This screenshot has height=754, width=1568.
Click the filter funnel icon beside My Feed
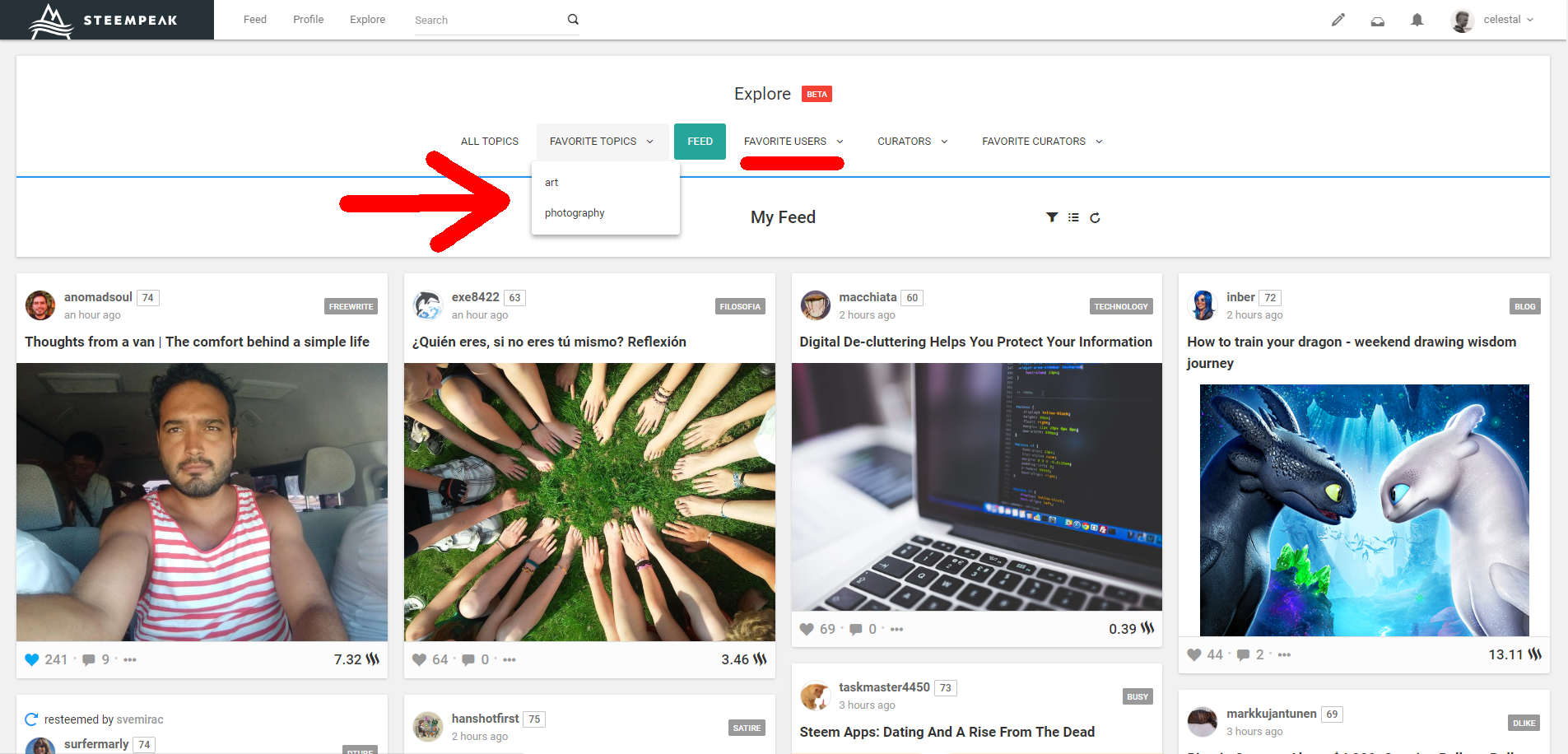pos(1051,217)
